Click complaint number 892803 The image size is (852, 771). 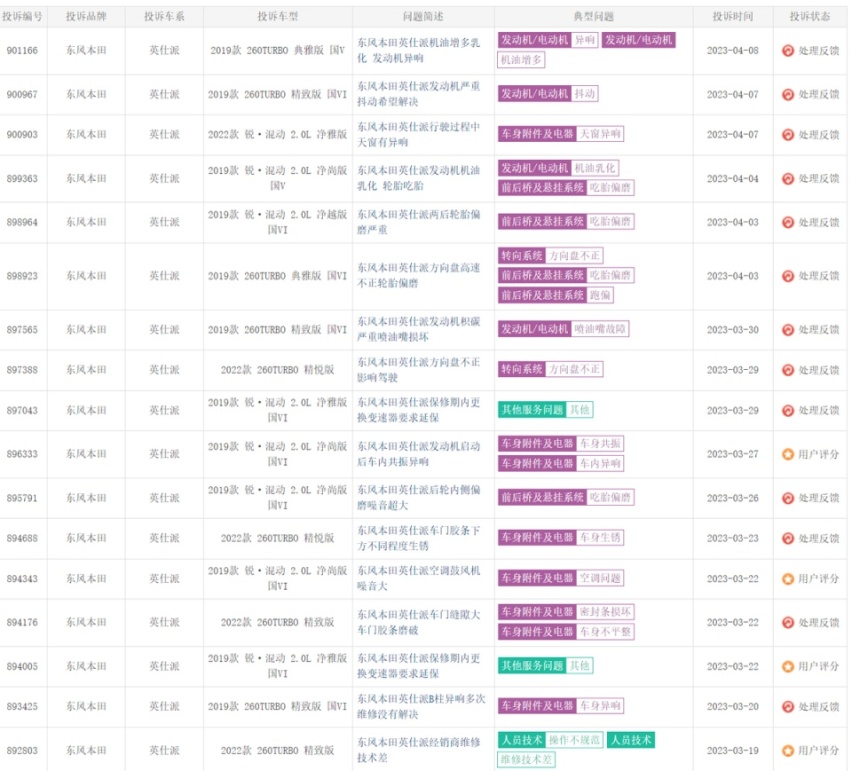coord(22,750)
